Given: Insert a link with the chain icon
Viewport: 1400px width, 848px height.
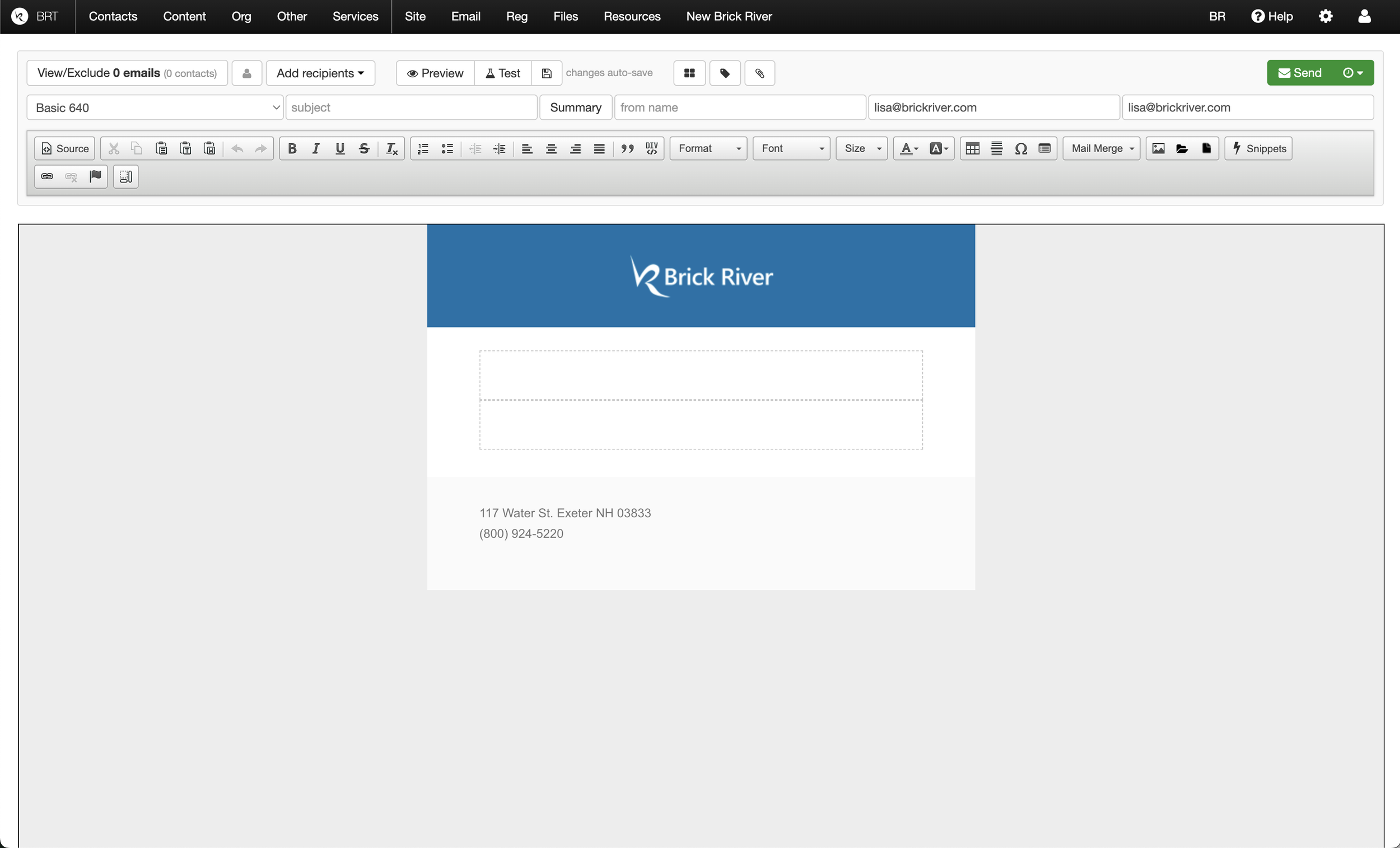Looking at the screenshot, I should point(47,177).
